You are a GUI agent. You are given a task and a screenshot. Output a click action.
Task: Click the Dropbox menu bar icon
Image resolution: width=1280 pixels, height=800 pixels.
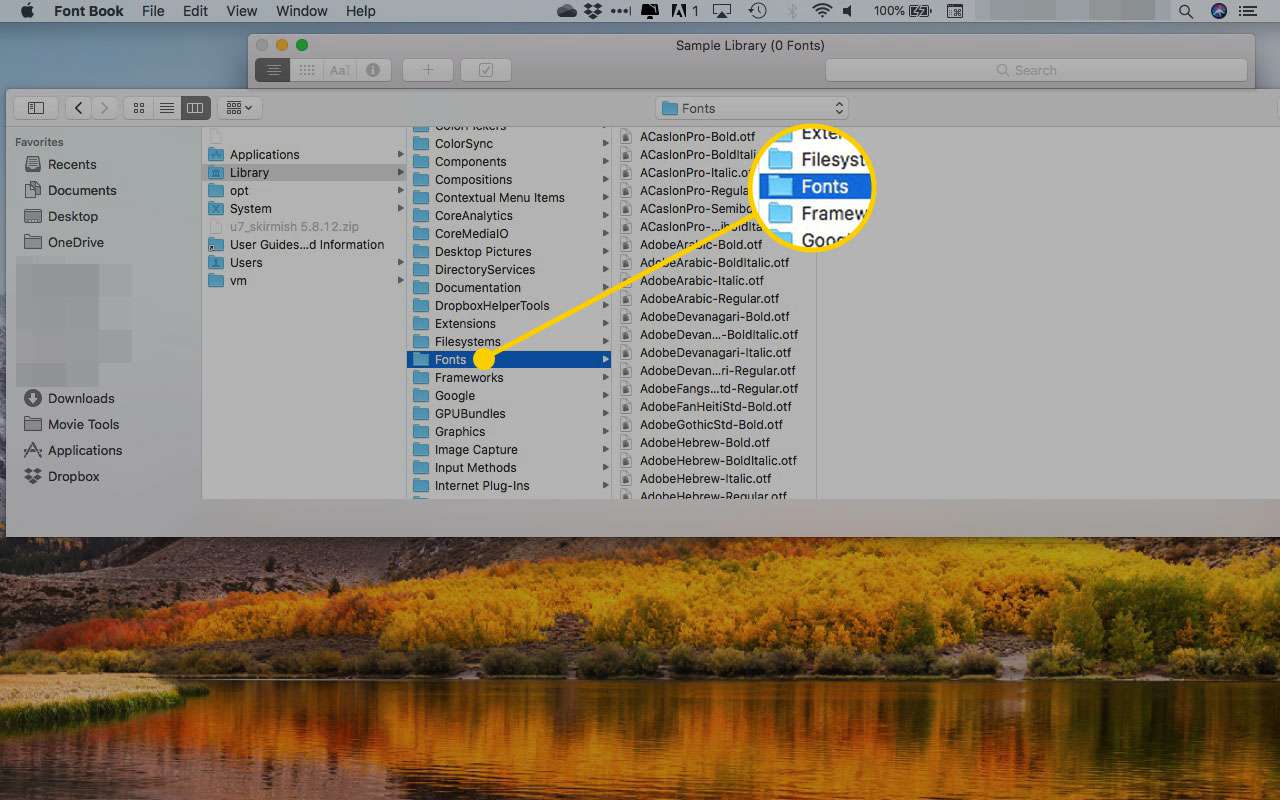[x=594, y=11]
